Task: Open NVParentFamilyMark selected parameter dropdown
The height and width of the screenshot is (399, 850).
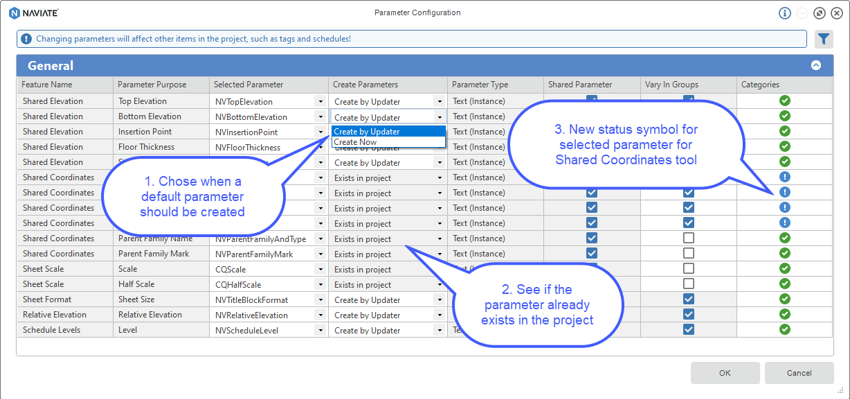Action: pos(320,254)
